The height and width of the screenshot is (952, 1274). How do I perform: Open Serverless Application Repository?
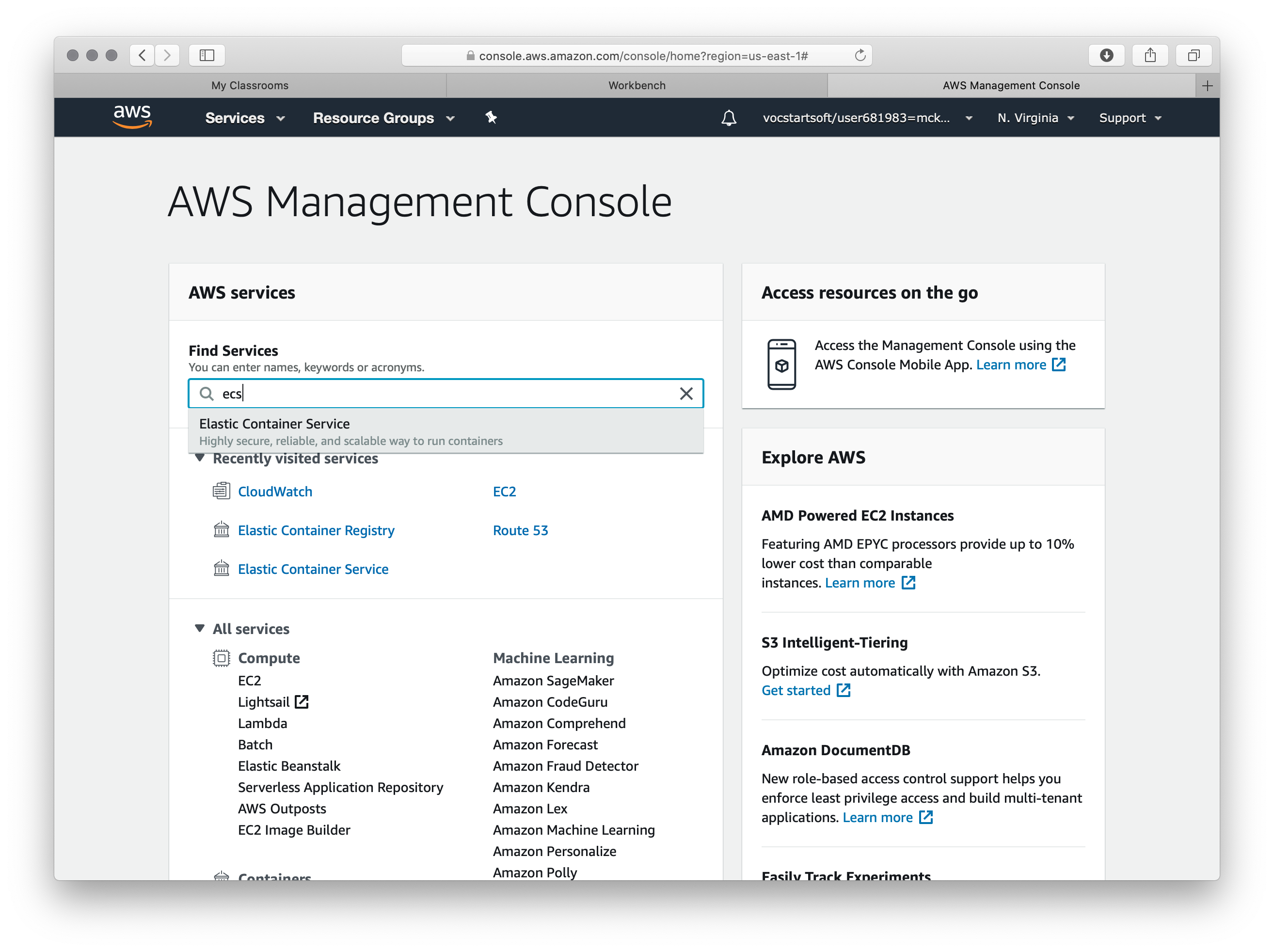[x=341, y=787]
